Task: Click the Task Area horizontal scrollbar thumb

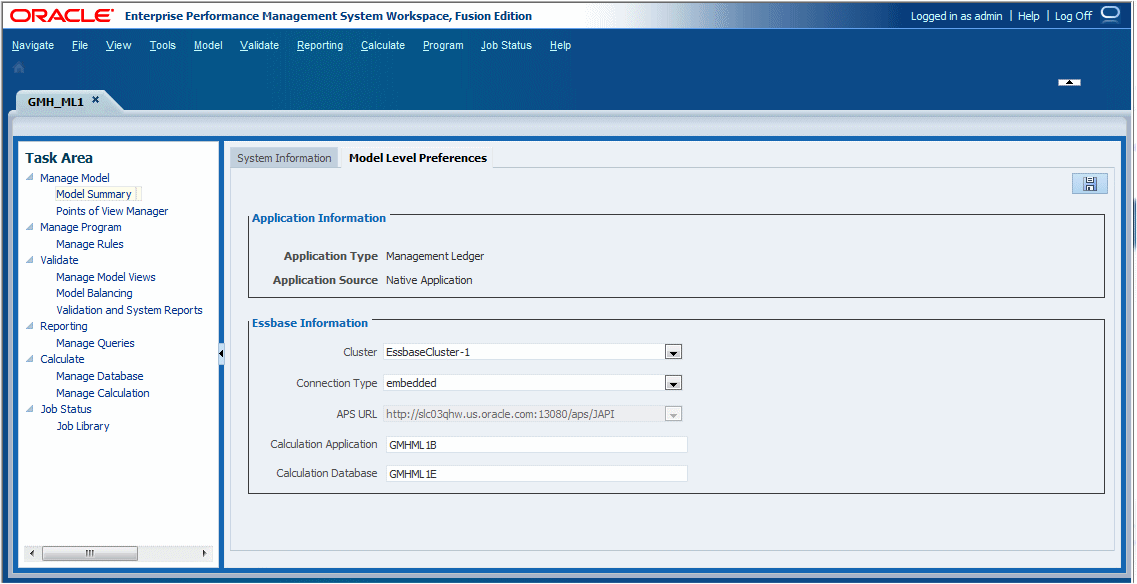Action: tap(89, 554)
